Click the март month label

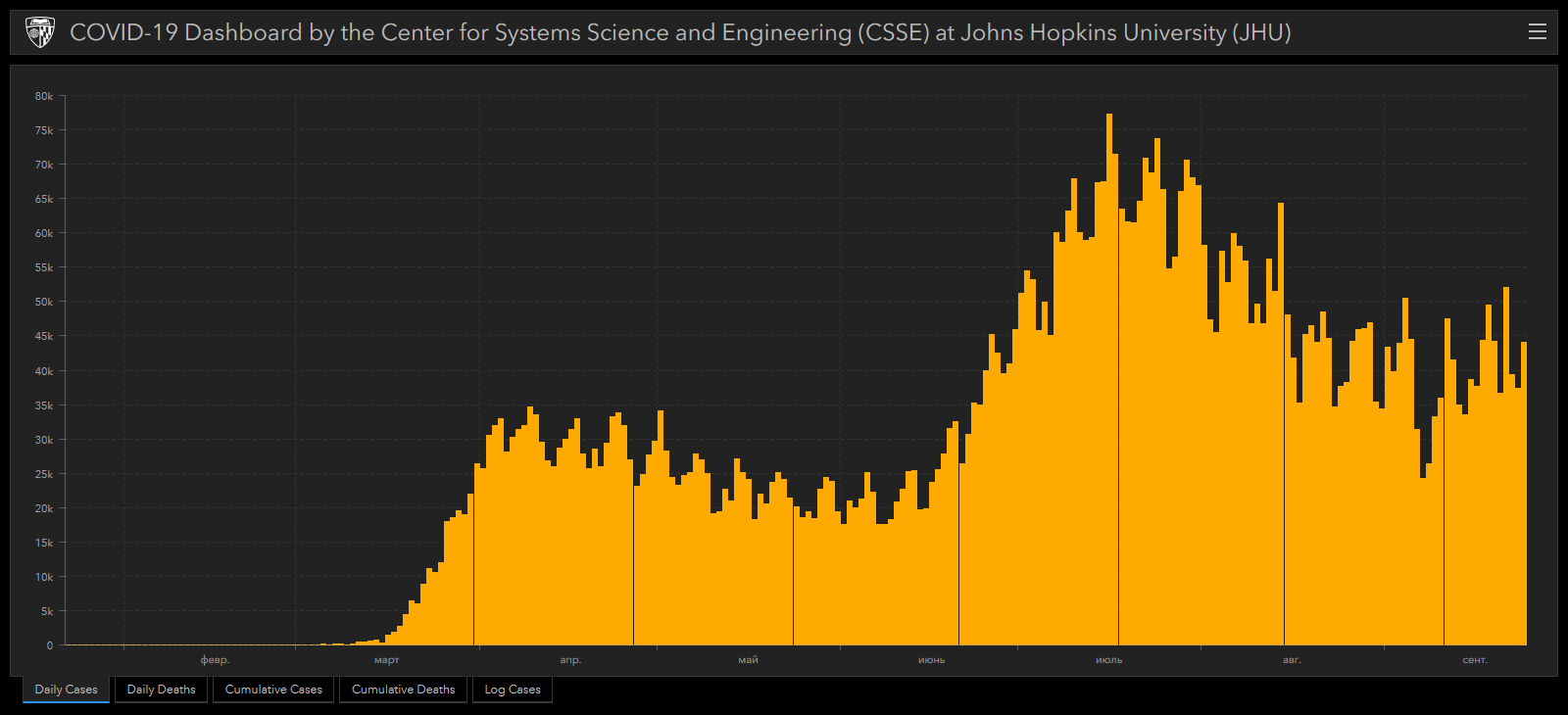click(387, 660)
